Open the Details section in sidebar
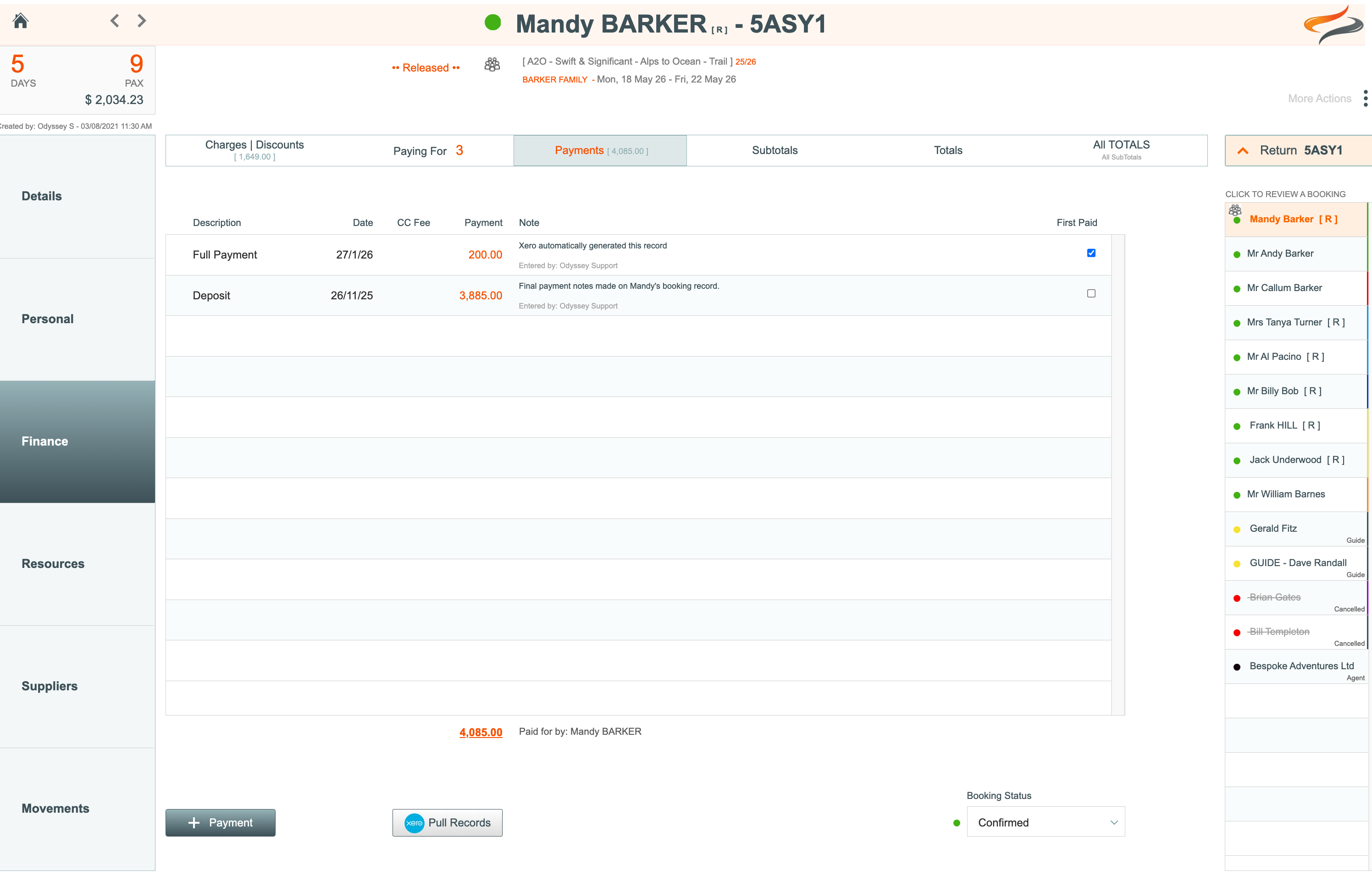The image size is (1372, 881). [77, 196]
